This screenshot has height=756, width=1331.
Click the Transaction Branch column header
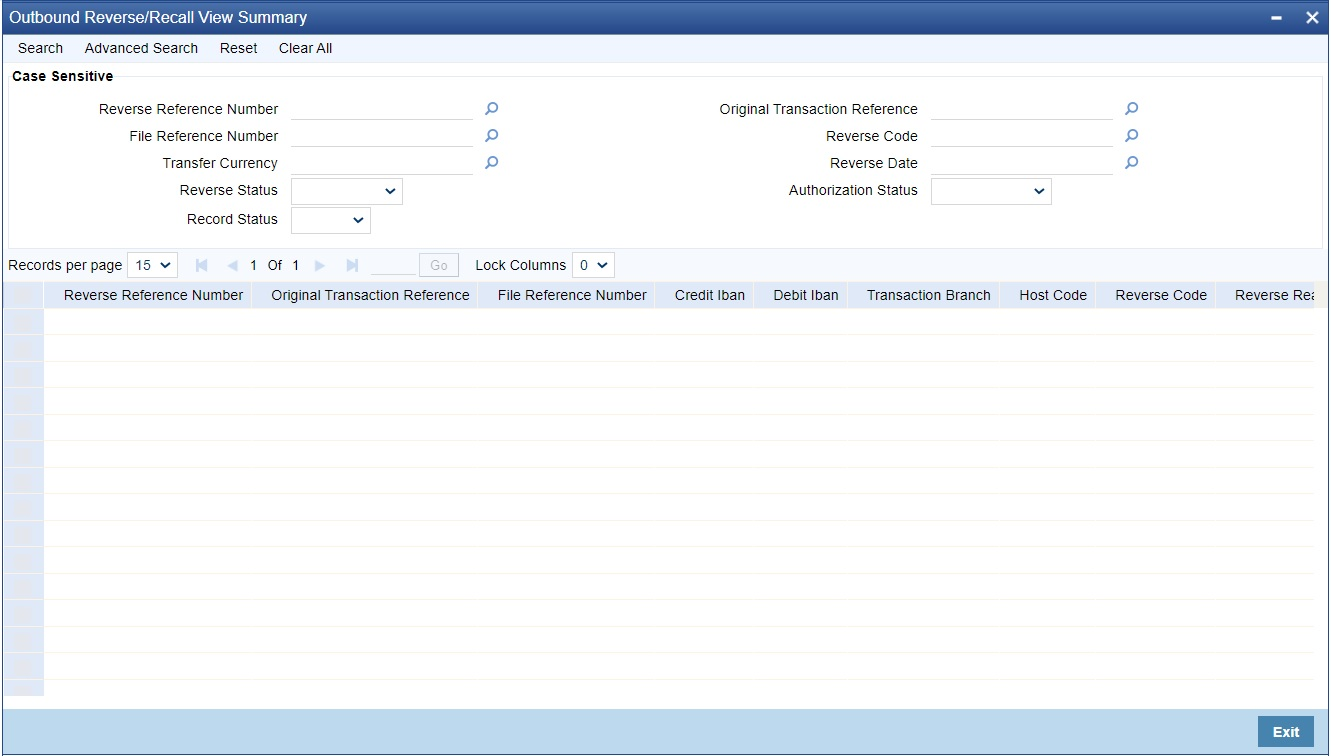click(x=929, y=295)
